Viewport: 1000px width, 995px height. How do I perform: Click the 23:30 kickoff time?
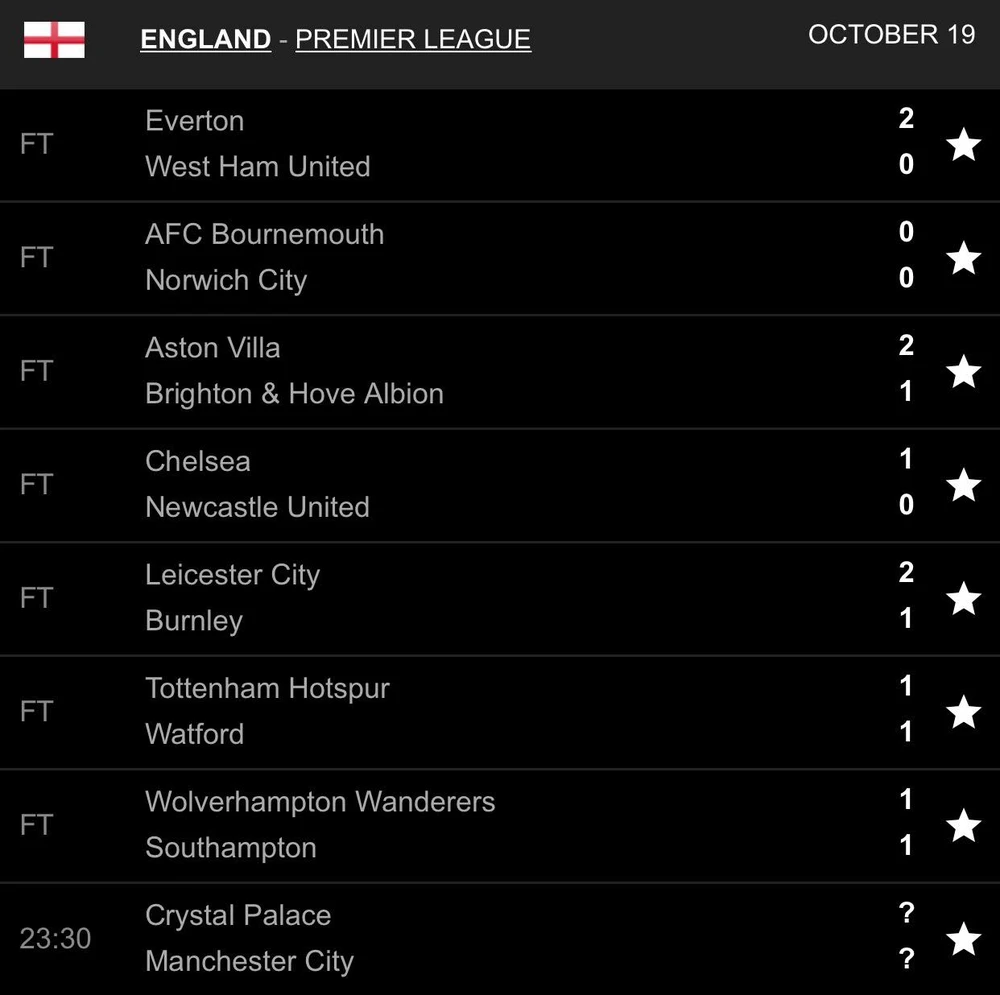tap(55, 939)
